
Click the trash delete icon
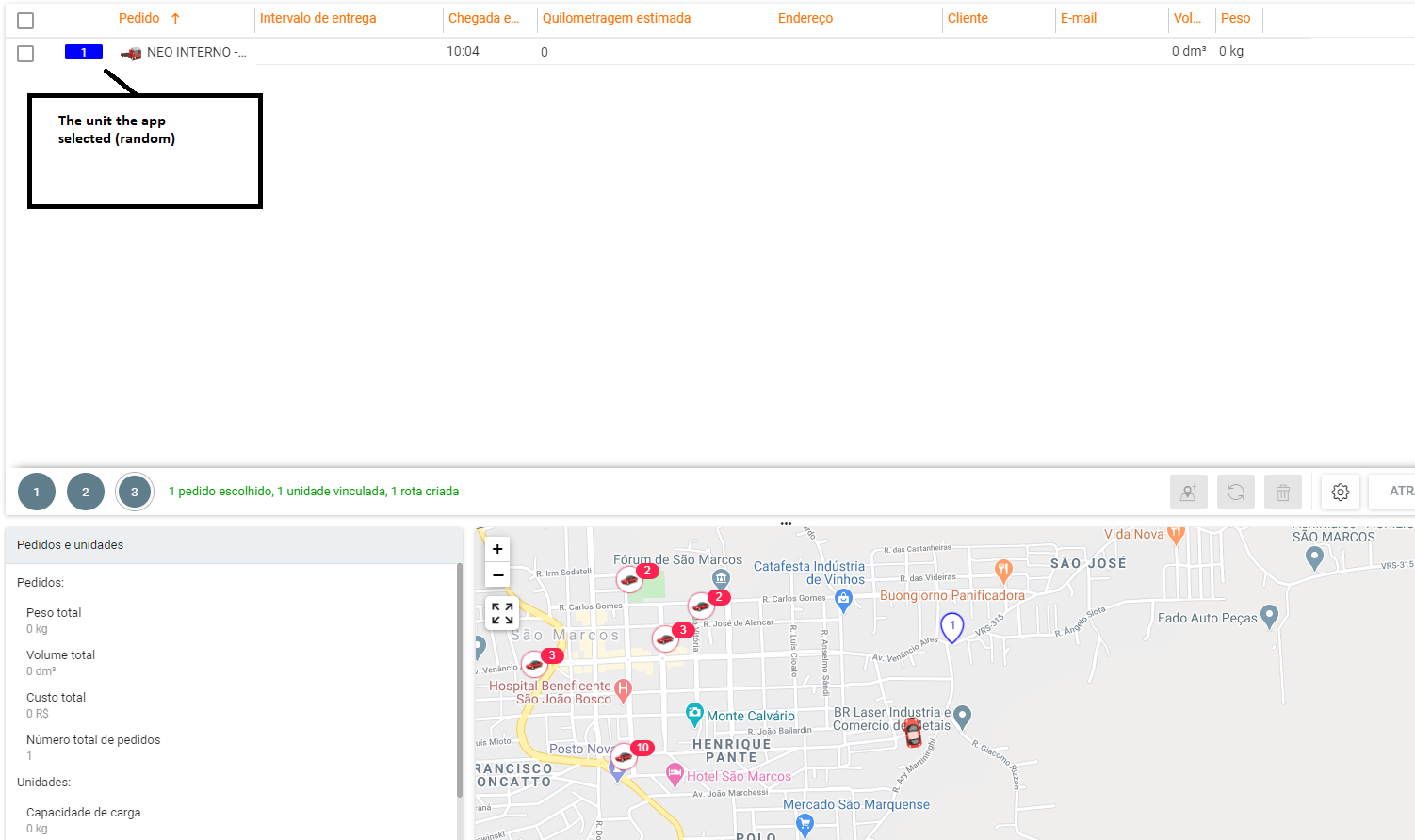pyautogui.click(x=1282, y=492)
